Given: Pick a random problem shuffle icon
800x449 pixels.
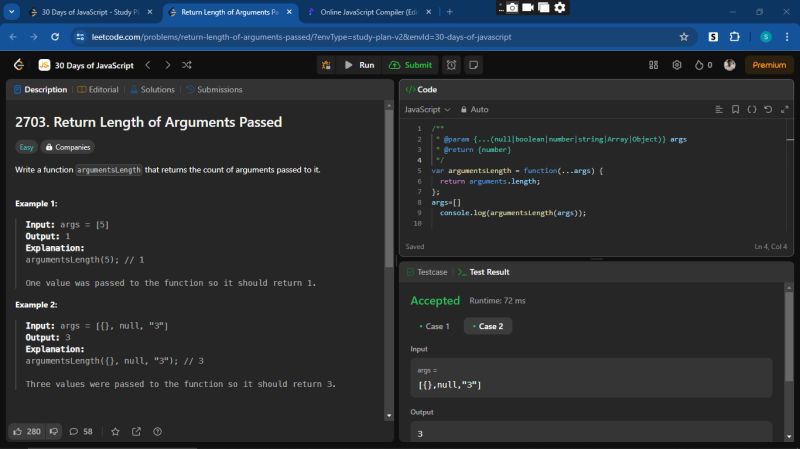Looking at the screenshot, I should tap(187, 65).
